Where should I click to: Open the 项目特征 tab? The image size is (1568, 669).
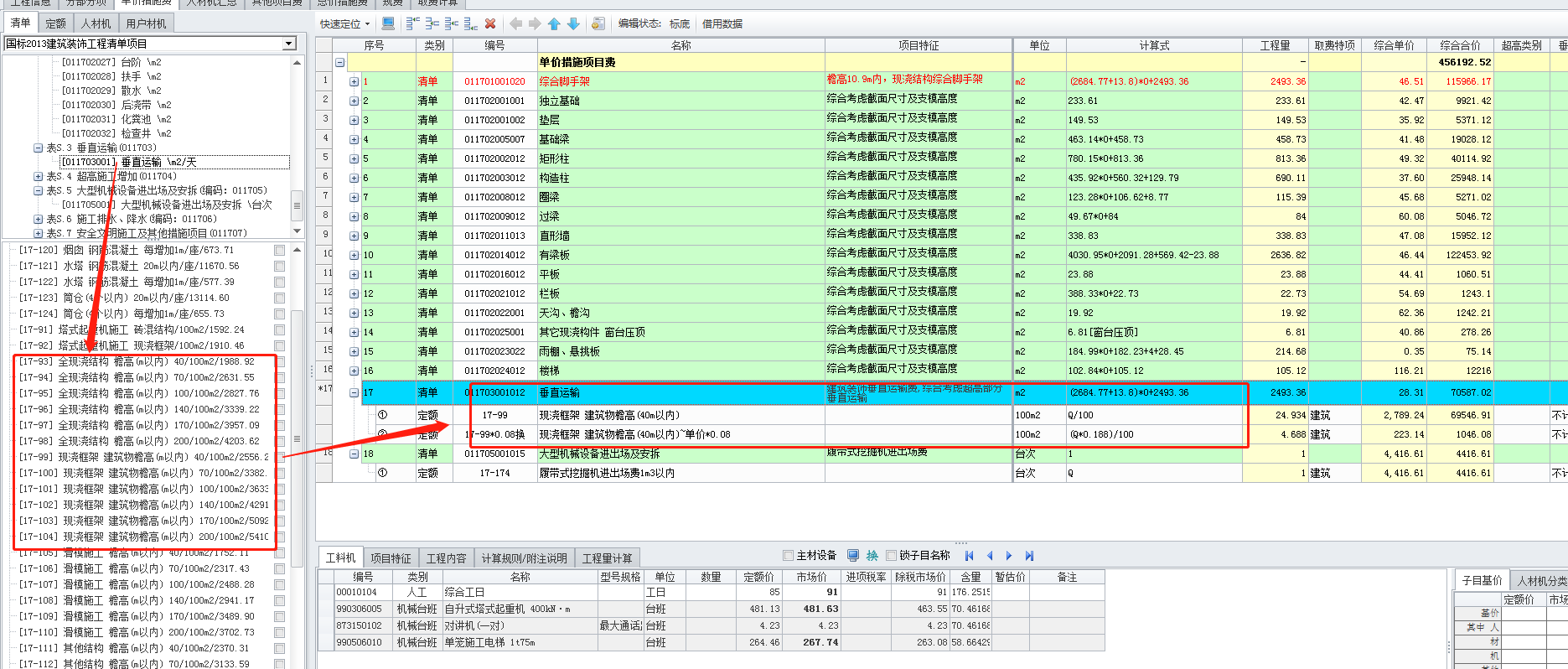click(391, 558)
